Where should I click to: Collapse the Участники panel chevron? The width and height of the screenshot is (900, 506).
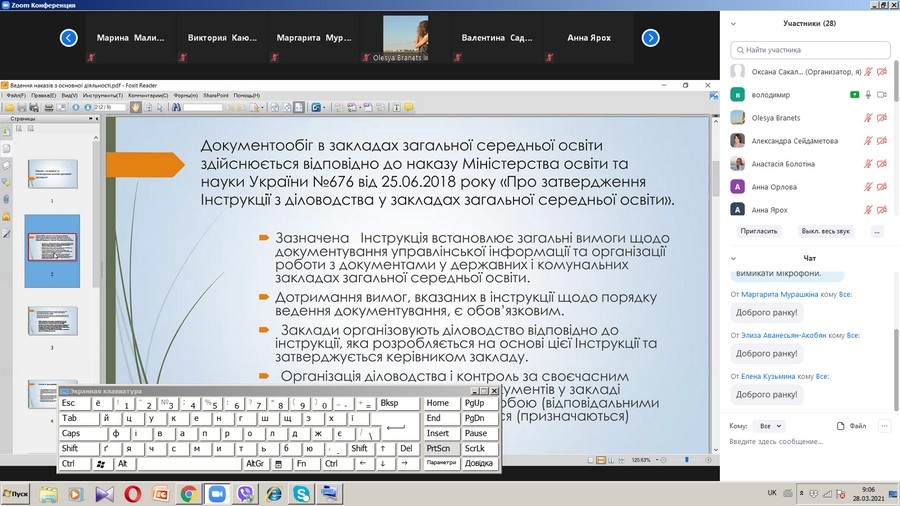coord(733,23)
